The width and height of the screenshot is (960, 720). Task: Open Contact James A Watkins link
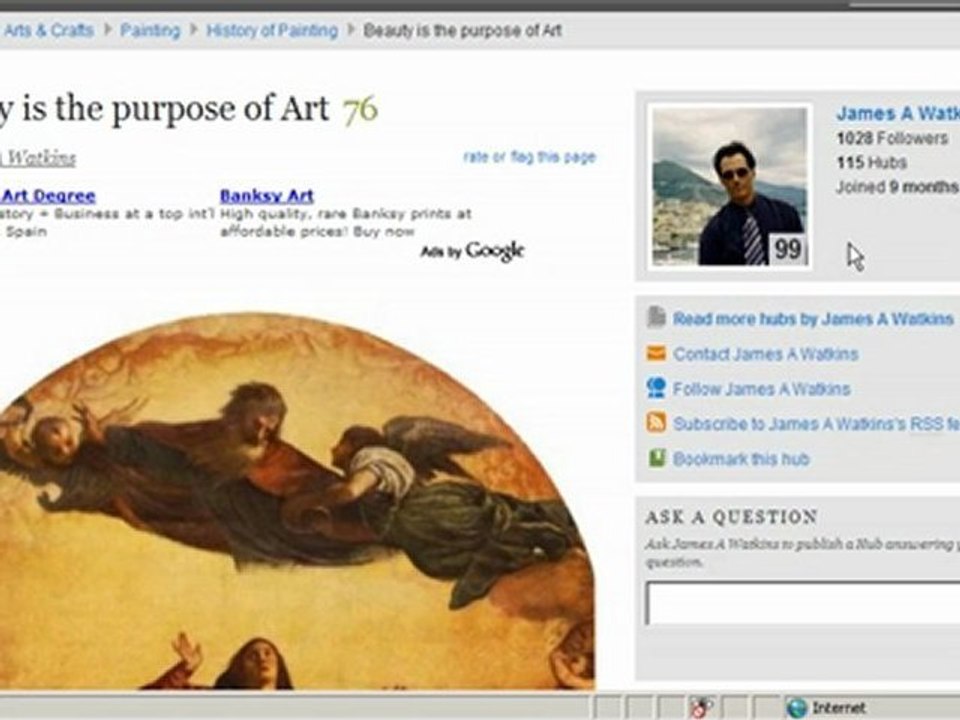(x=765, y=354)
